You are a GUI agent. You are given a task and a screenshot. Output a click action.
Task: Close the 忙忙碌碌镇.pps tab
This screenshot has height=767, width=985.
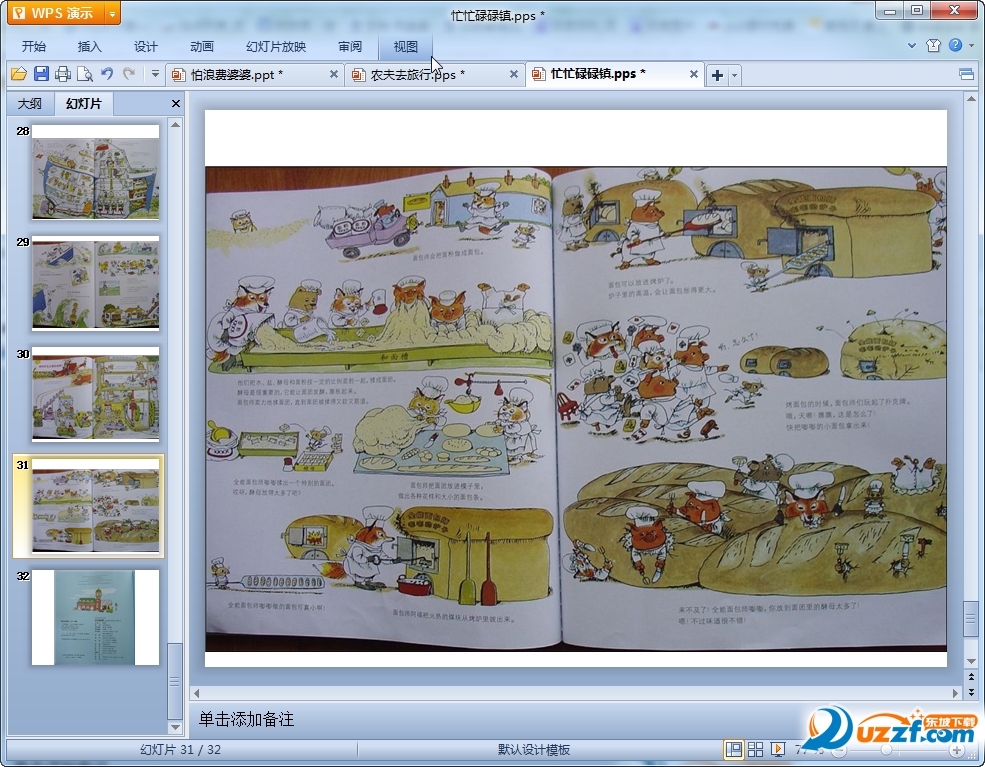pos(694,74)
